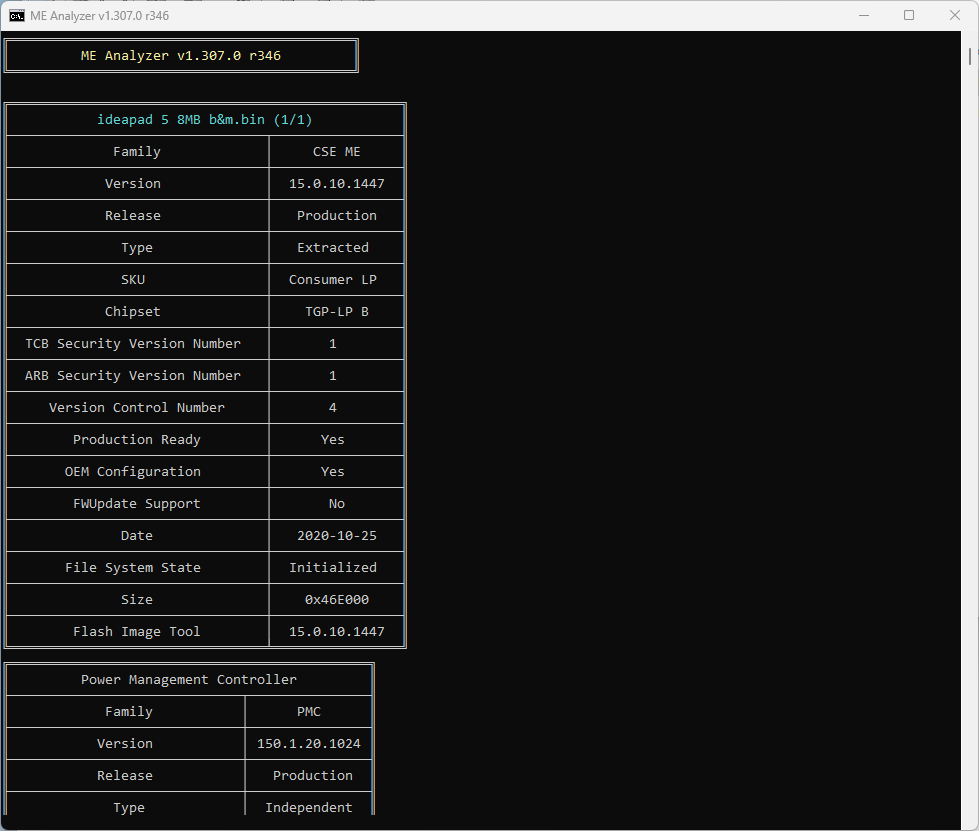Click the value 4 for Version Control Number
This screenshot has width=979, height=831.
point(333,408)
